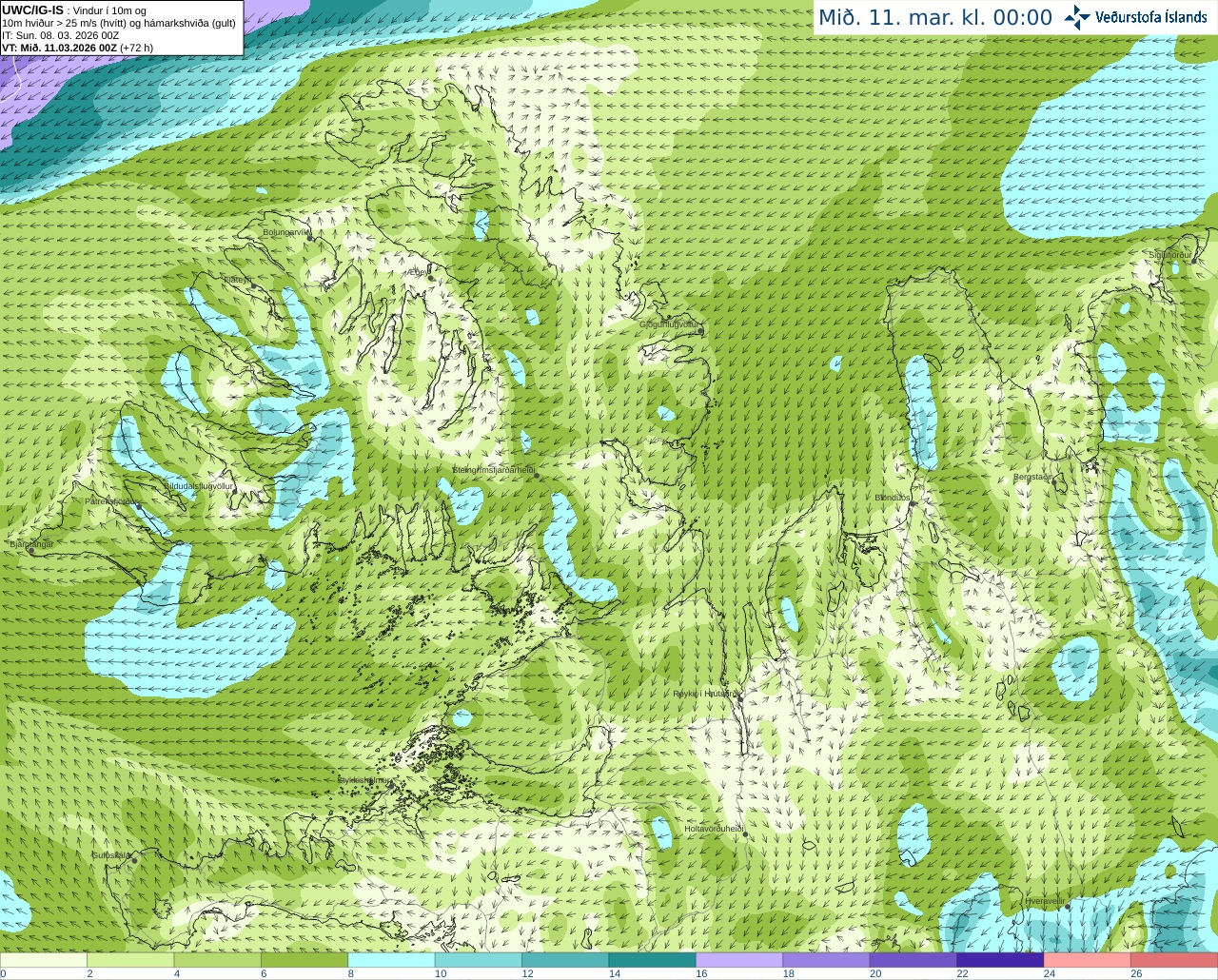This screenshot has width=1218, height=980.
Task: Click the Bíldudalsflugvöllur station marker
Action: point(235,493)
